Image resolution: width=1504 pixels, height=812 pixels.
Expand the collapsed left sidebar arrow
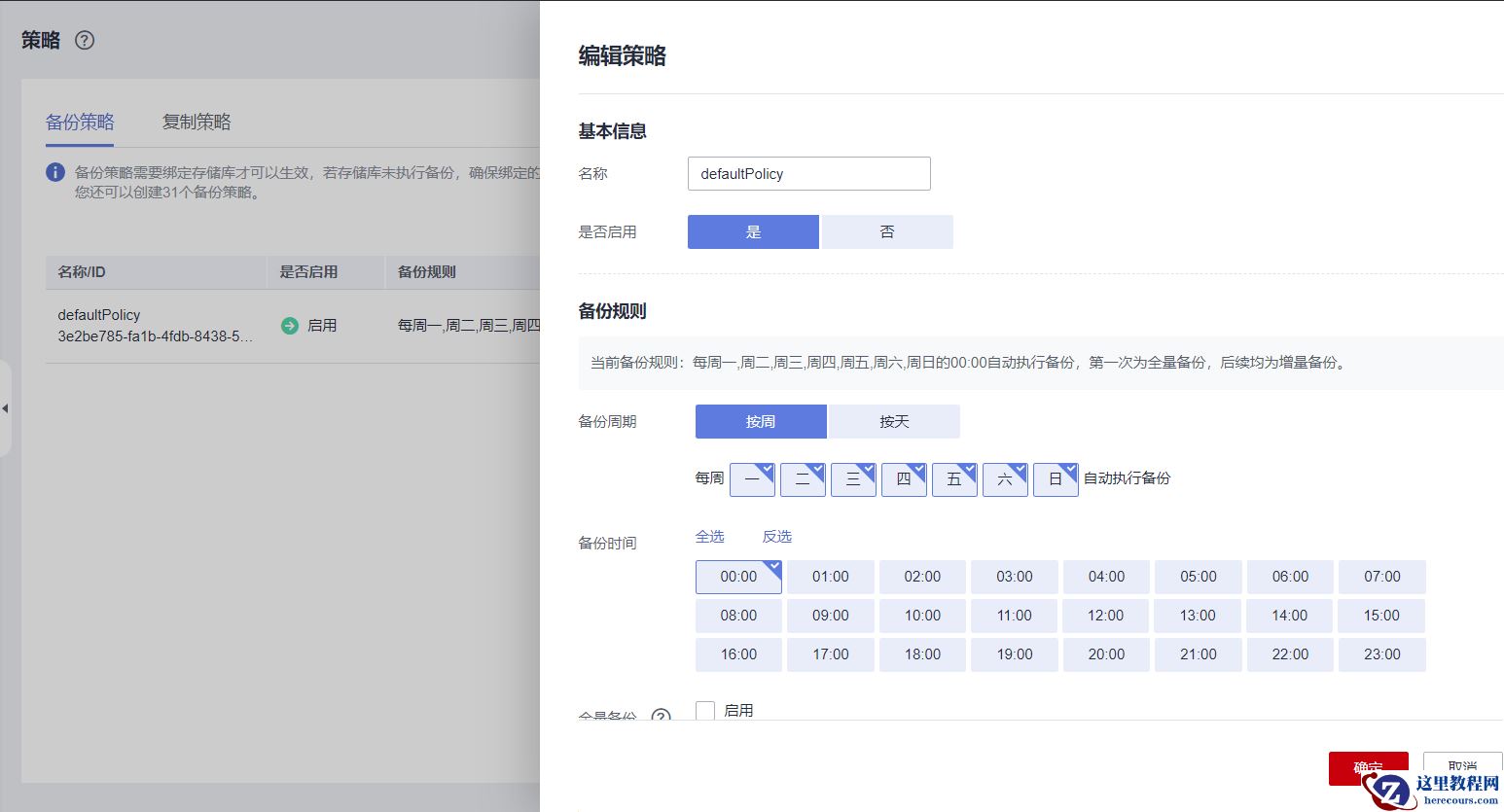(5, 408)
